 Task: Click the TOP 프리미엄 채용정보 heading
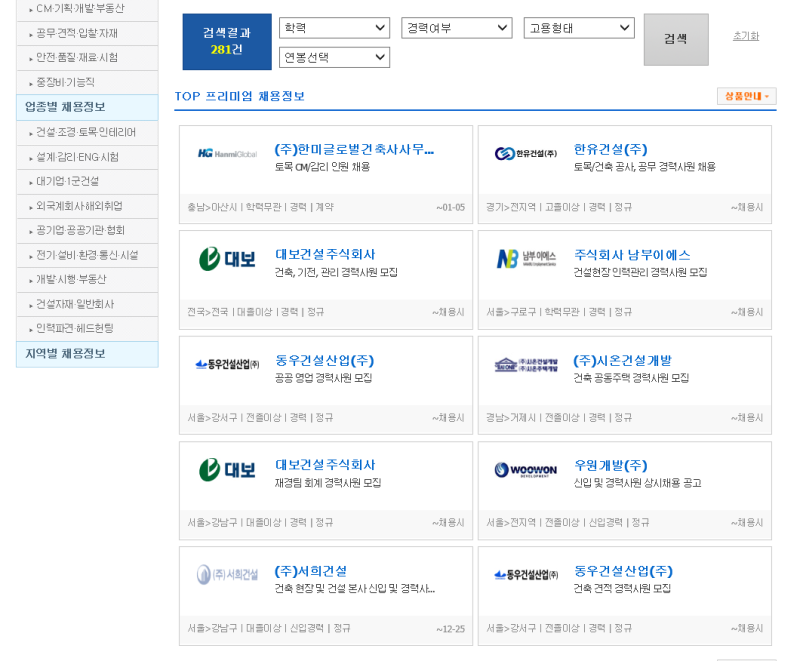point(239,96)
